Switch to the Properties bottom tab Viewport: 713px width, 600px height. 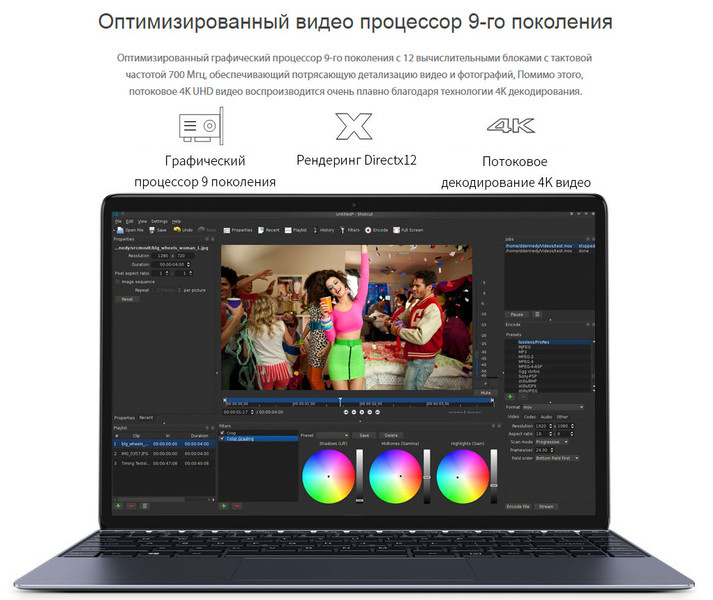coord(124,418)
